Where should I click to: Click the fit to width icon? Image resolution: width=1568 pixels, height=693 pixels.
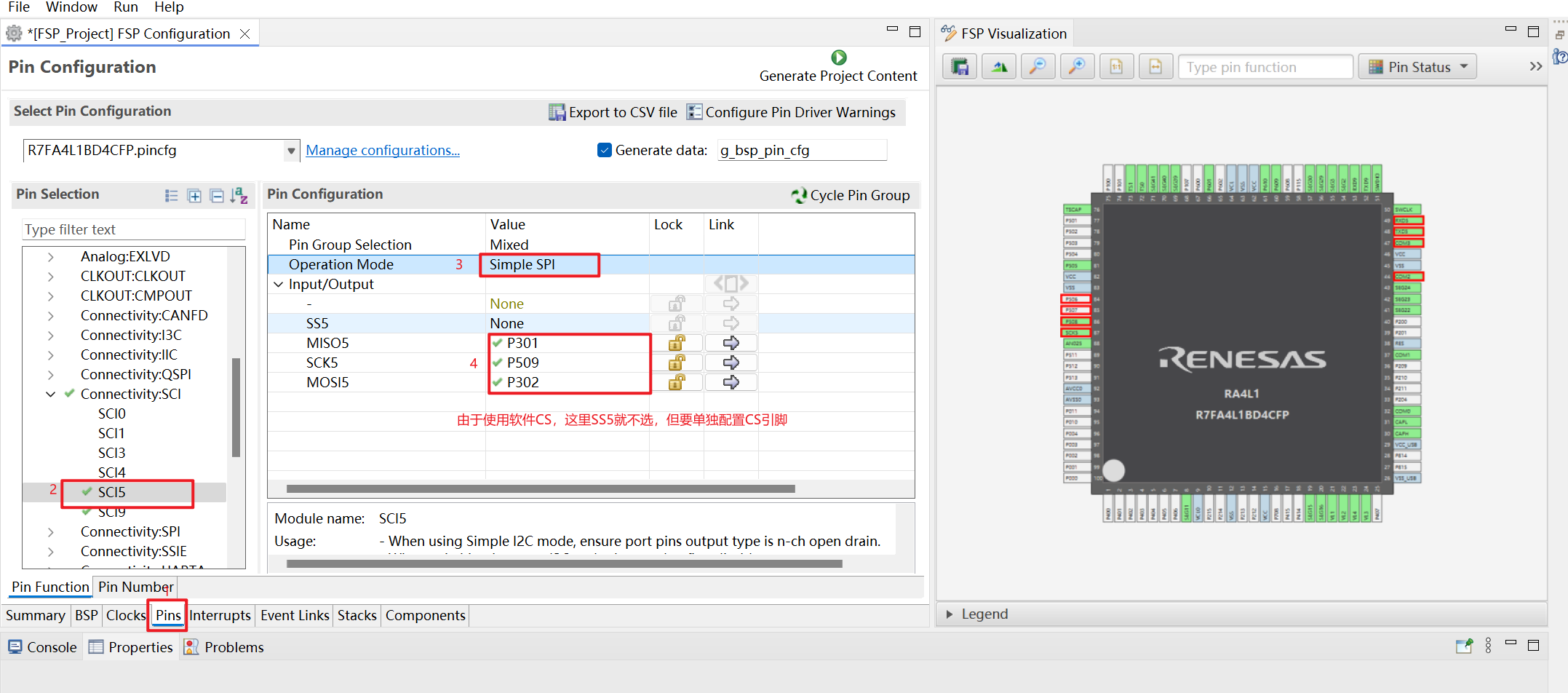coord(1155,67)
